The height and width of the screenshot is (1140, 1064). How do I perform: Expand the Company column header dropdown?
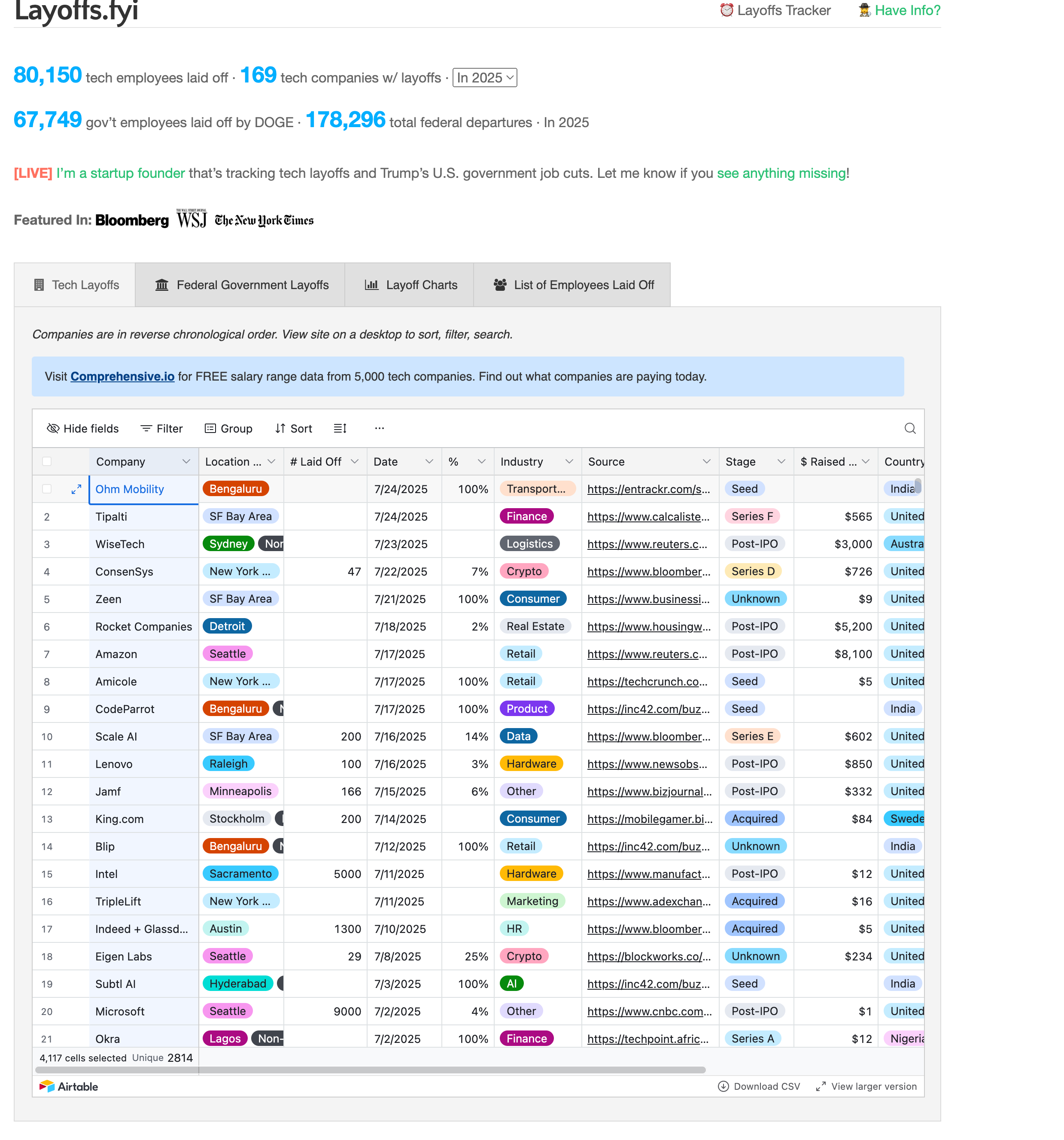click(186, 462)
